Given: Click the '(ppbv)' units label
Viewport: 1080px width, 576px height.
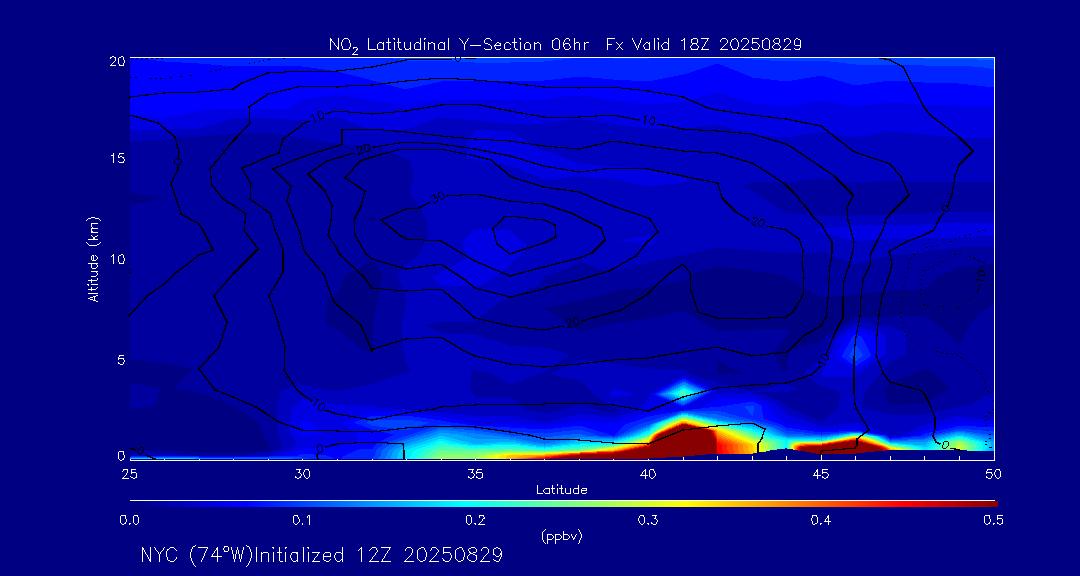Looking at the screenshot, I should click(x=561, y=536).
